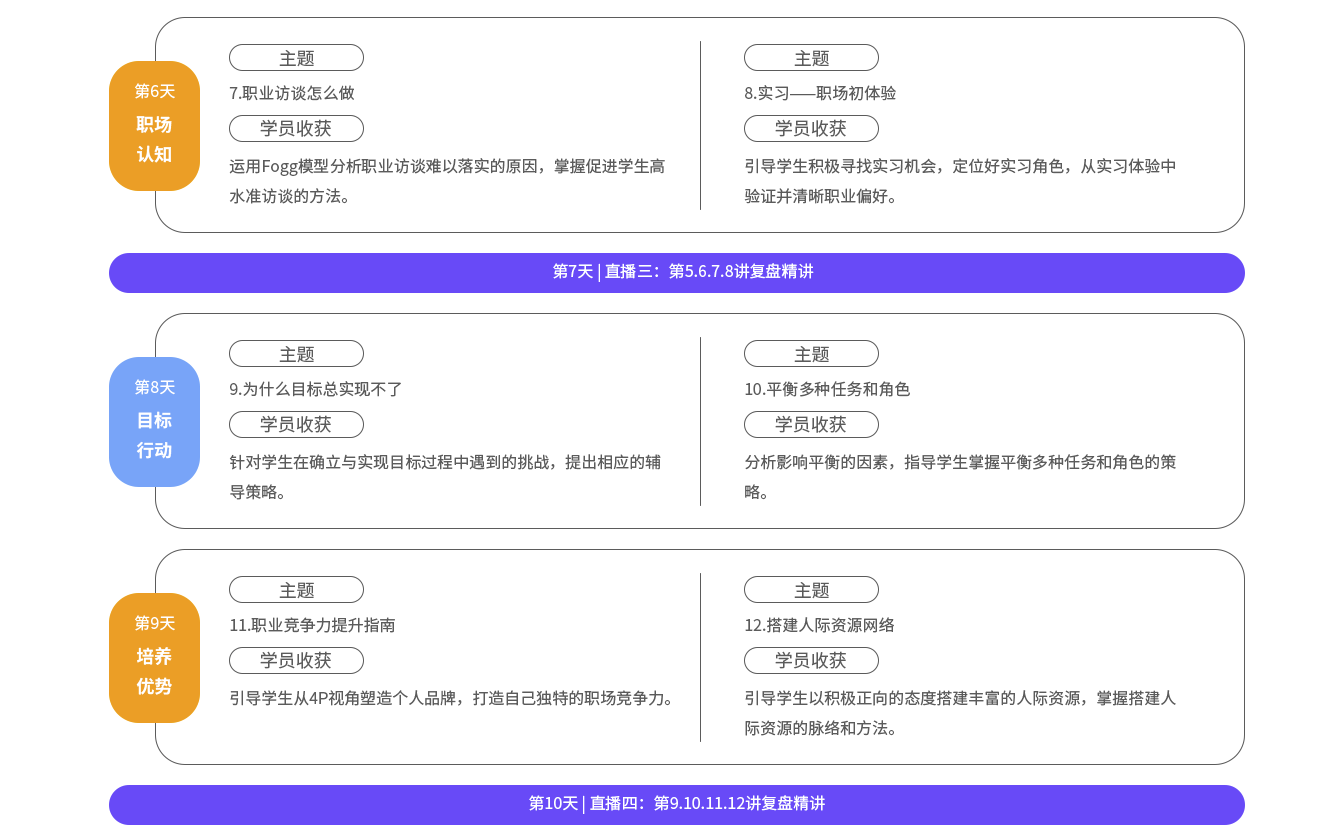This screenshot has width=1342, height=834.
Task: Click 主题 pill above 11.职业竞争力提升指南
Action: (x=296, y=590)
